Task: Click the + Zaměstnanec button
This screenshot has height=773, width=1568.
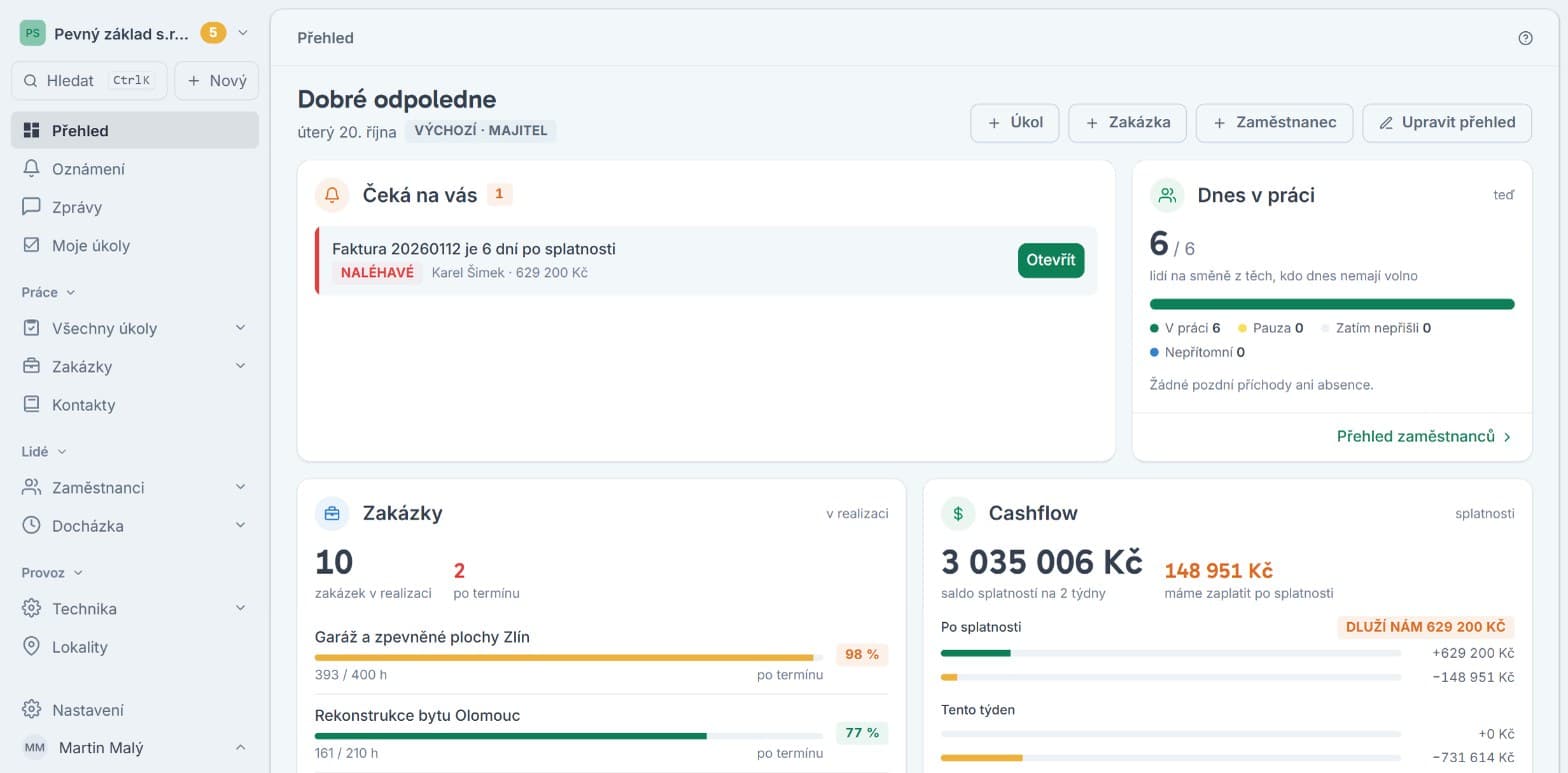Action: 1274,123
